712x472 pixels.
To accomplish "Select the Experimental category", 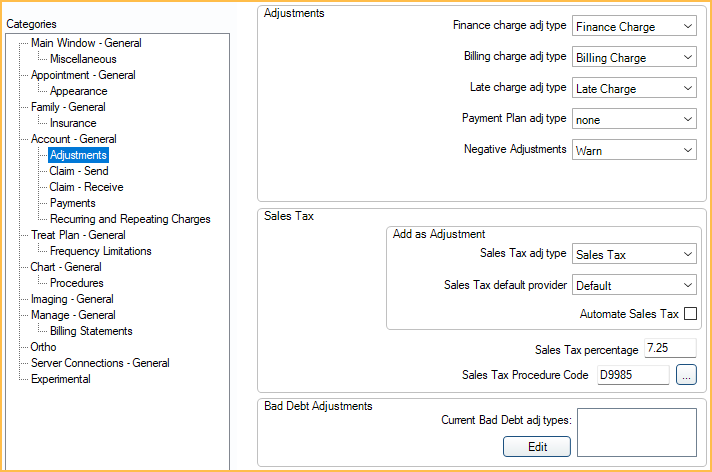I will point(61,379).
